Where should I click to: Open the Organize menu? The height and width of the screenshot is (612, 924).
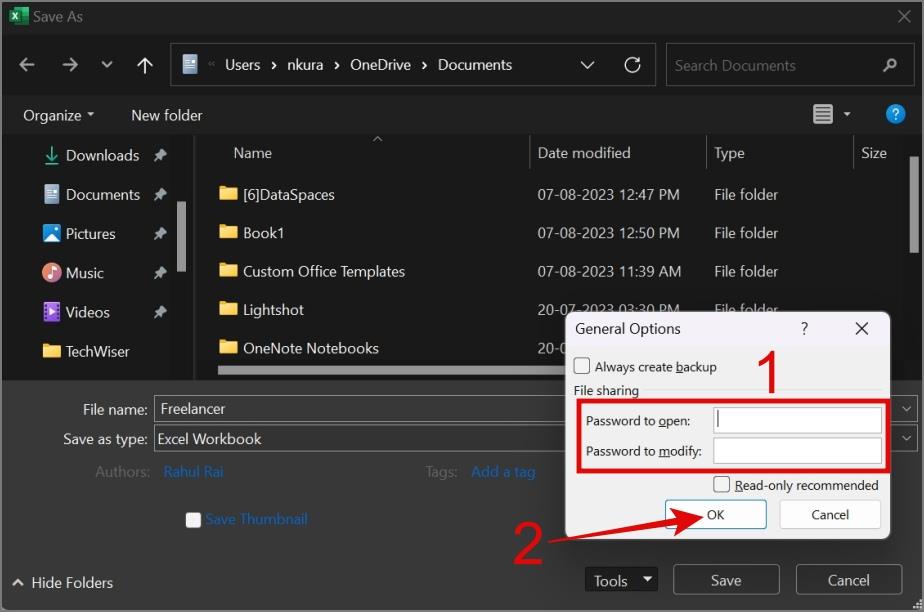point(58,115)
